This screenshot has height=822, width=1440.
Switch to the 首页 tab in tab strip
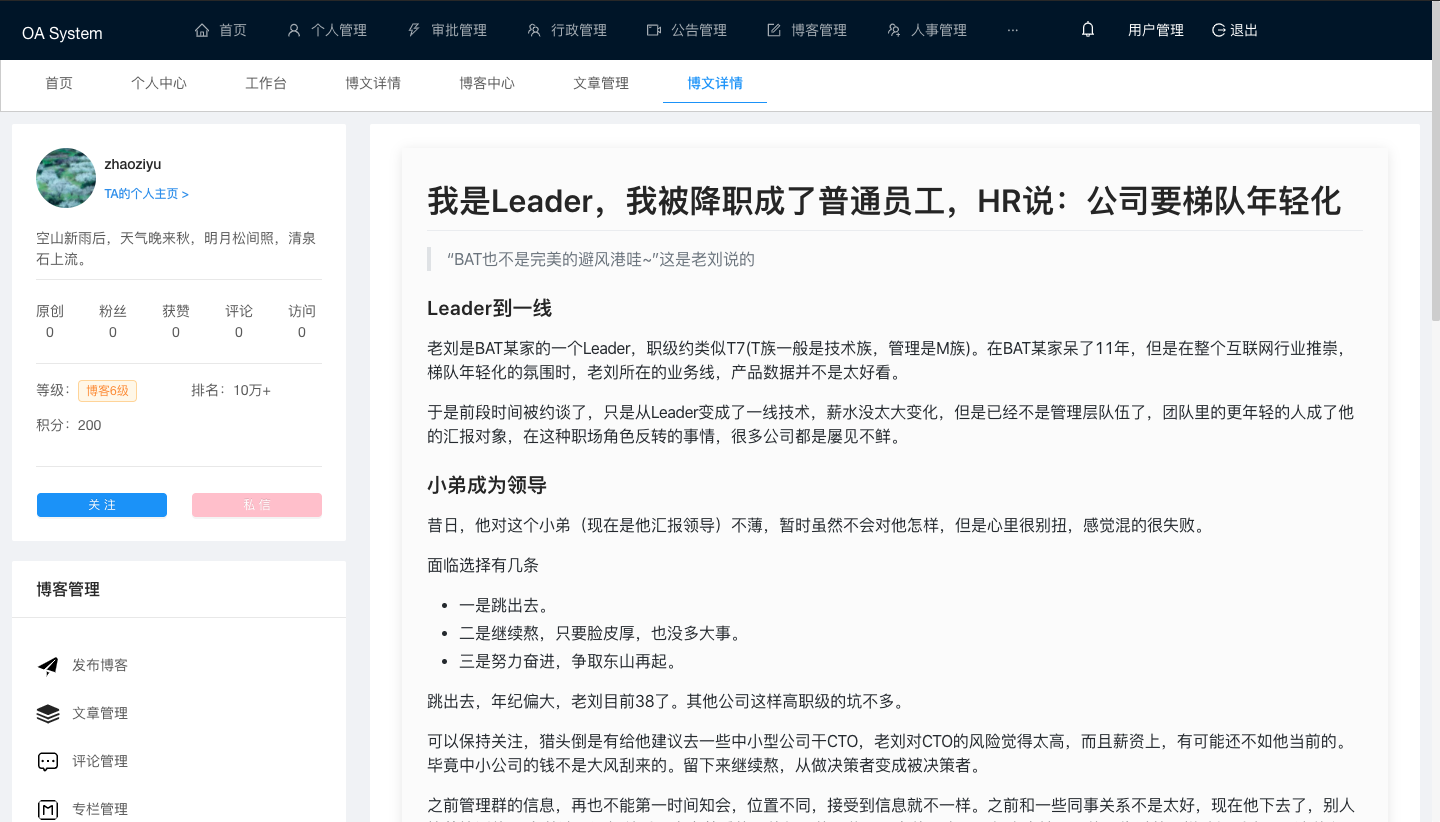pyautogui.click(x=59, y=83)
